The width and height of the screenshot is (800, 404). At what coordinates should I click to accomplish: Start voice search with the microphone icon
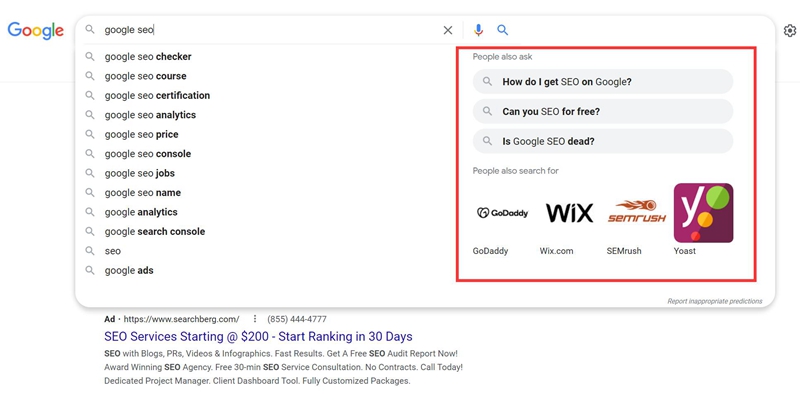pyautogui.click(x=478, y=30)
